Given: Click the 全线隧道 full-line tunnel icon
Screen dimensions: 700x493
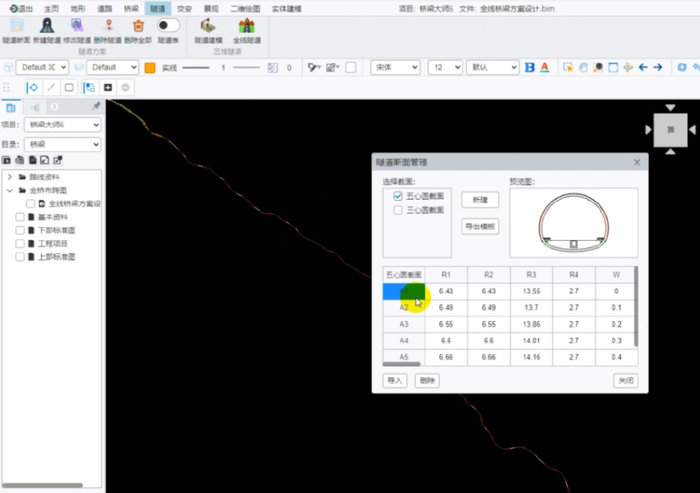Looking at the screenshot, I should (x=247, y=26).
